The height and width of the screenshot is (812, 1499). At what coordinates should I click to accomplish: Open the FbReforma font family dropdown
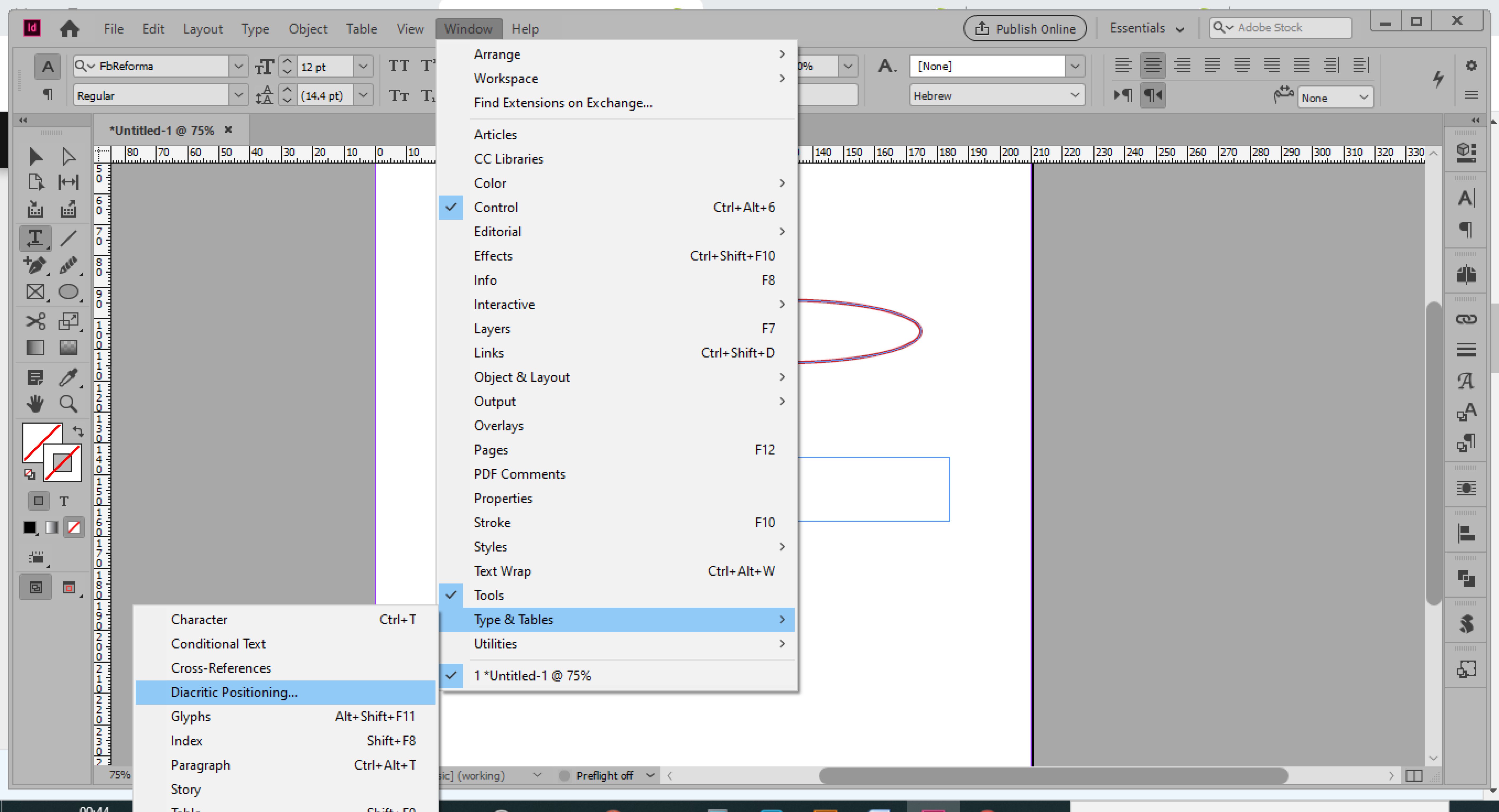pyautogui.click(x=238, y=66)
